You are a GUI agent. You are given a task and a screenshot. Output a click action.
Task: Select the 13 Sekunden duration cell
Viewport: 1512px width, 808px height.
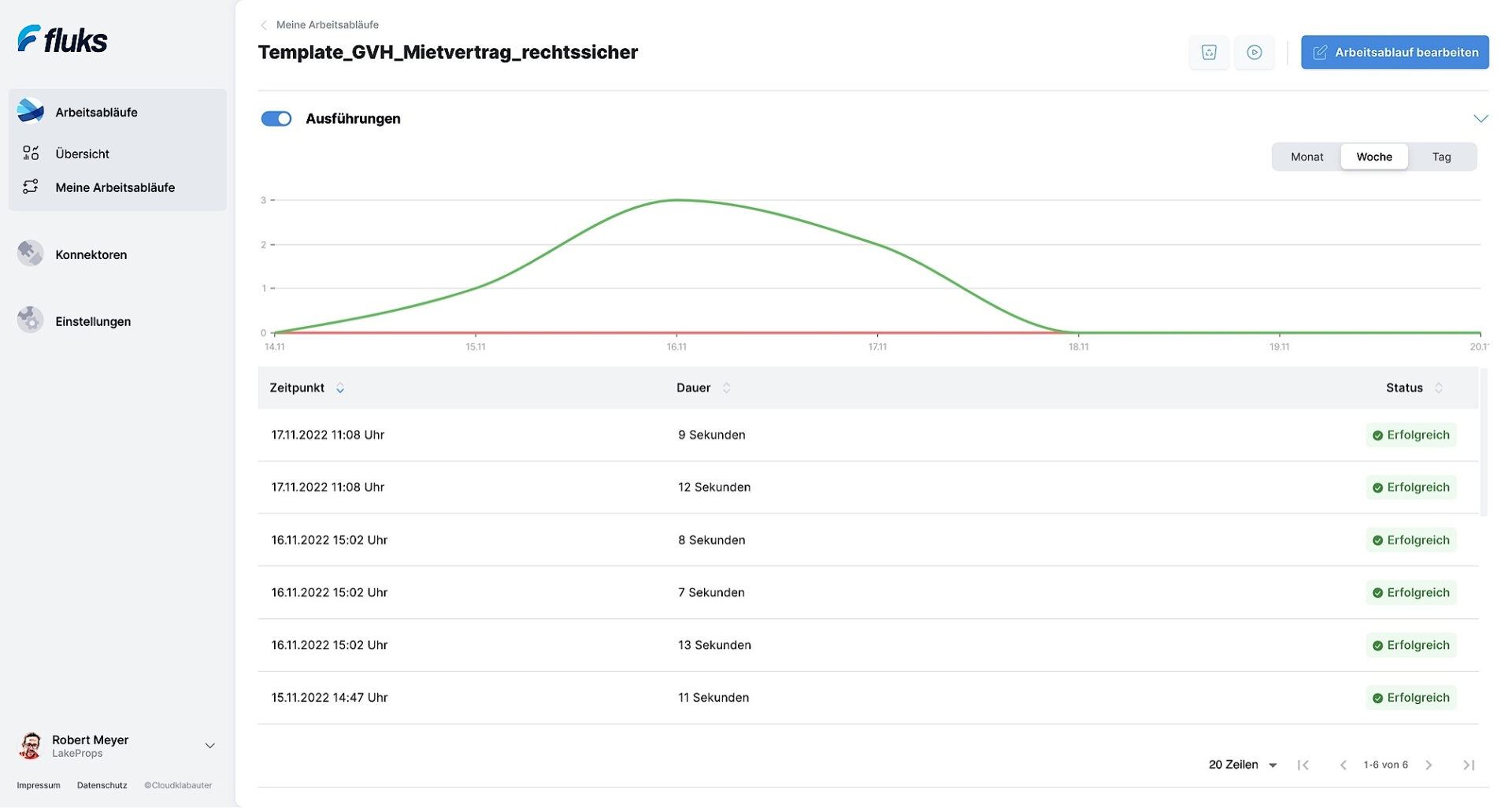pyautogui.click(x=714, y=645)
